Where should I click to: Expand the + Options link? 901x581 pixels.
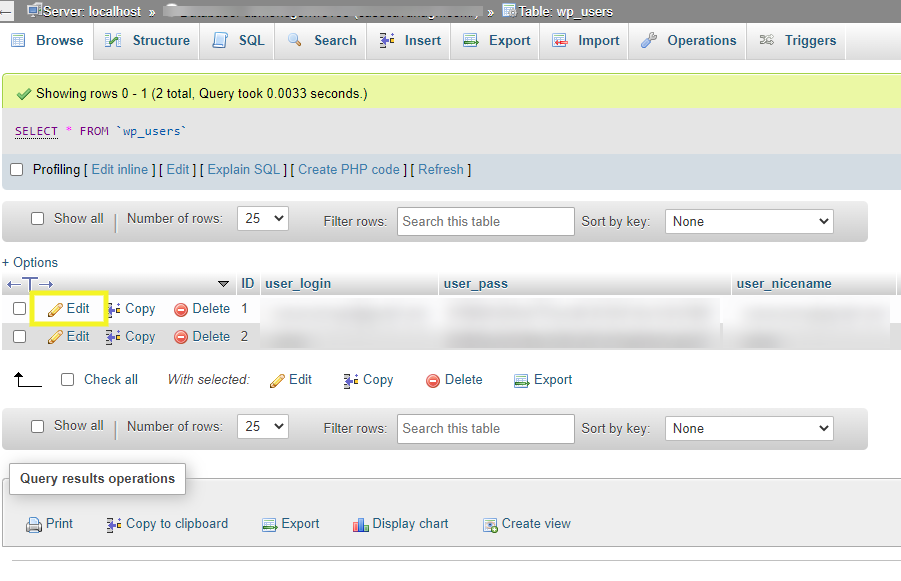pos(30,263)
